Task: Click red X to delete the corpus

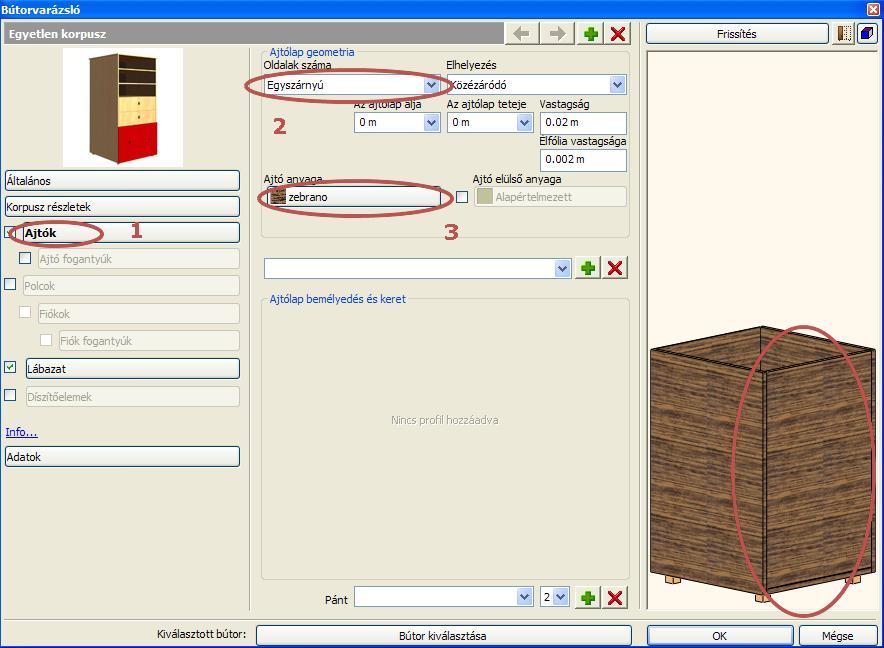Action: point(618,34)
